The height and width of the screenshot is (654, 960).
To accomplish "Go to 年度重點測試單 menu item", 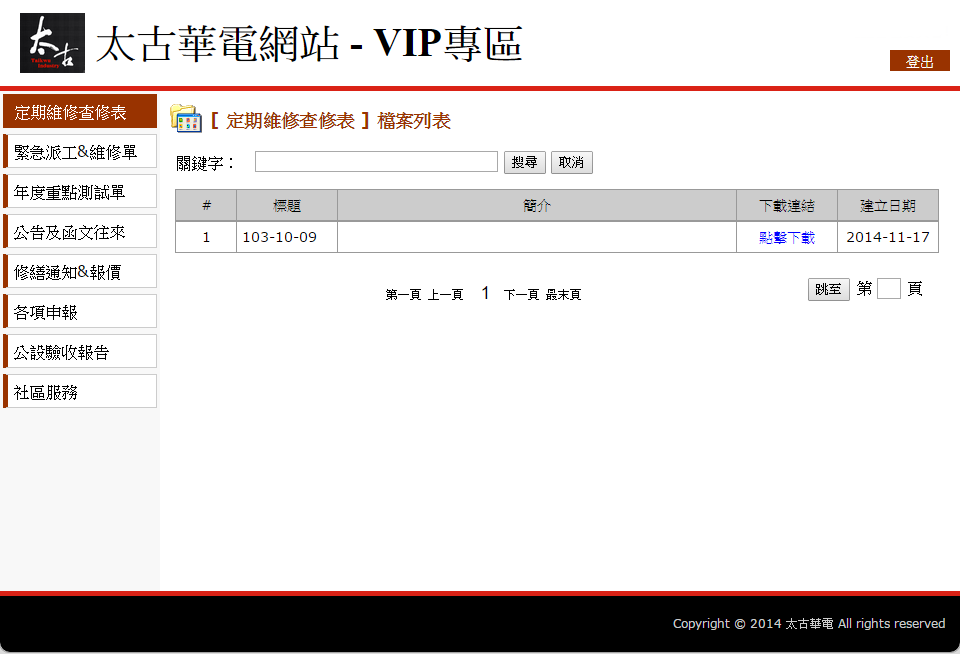I will pyautogui.click(x=80, y=192).
